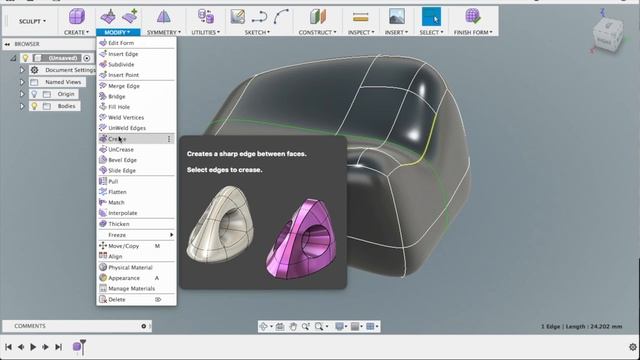Viewport: 640px width, 360px height.
Task: Choose Delete in Modify menu
Action: point(136,300)
